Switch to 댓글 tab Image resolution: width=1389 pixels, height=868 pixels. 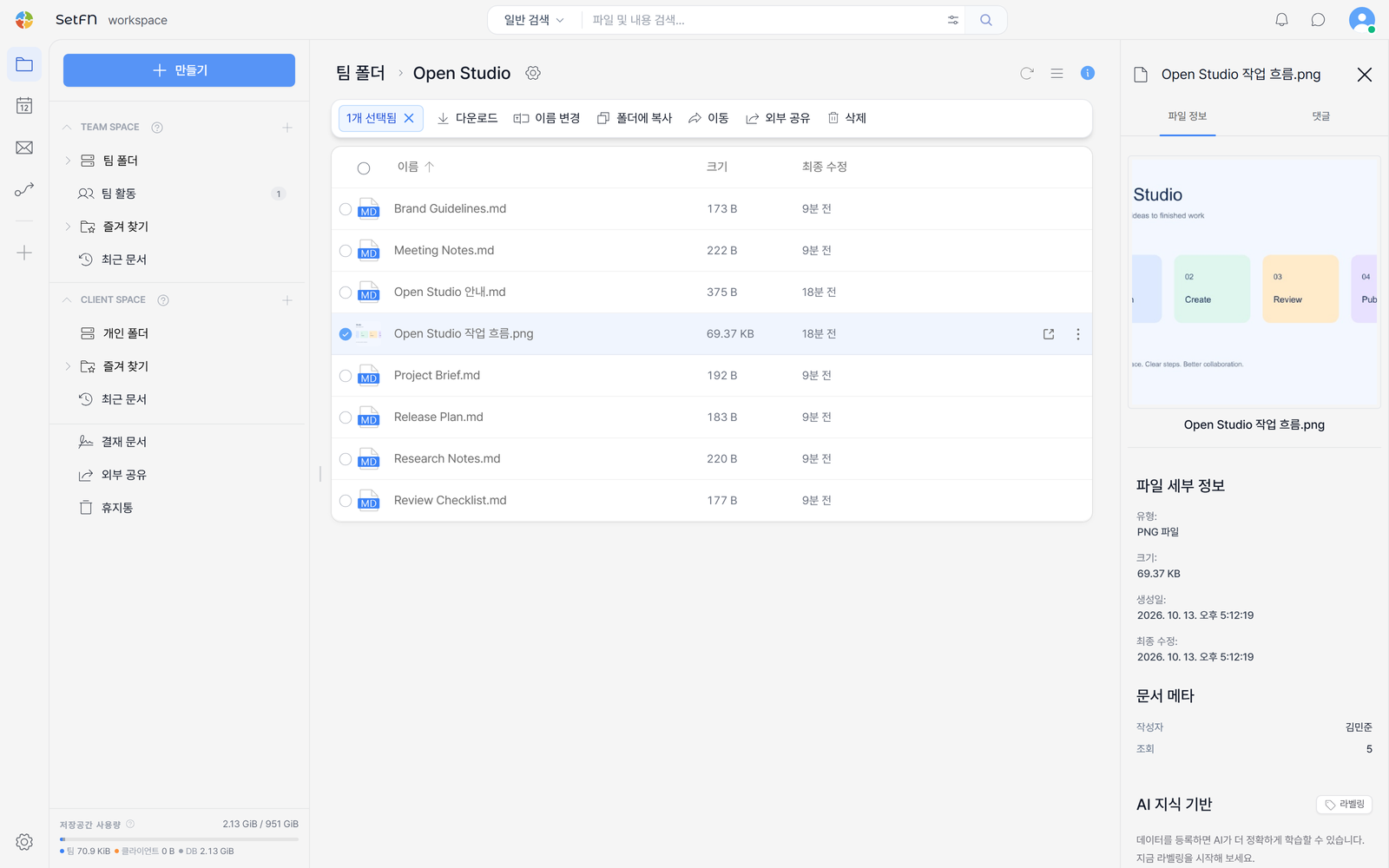1320,116
